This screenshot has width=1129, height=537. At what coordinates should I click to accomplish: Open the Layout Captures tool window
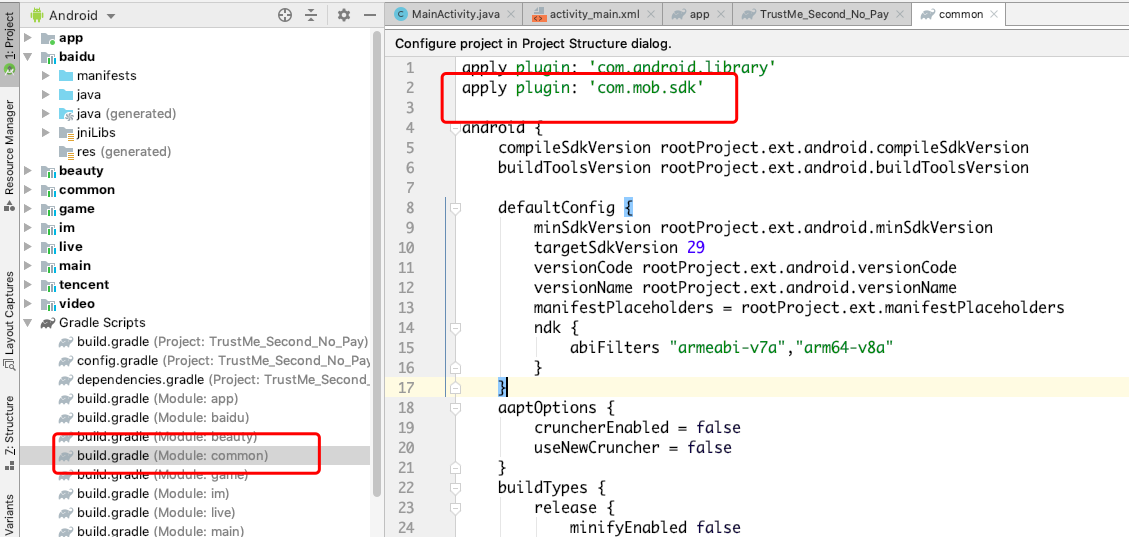click(x=9, y=320)
